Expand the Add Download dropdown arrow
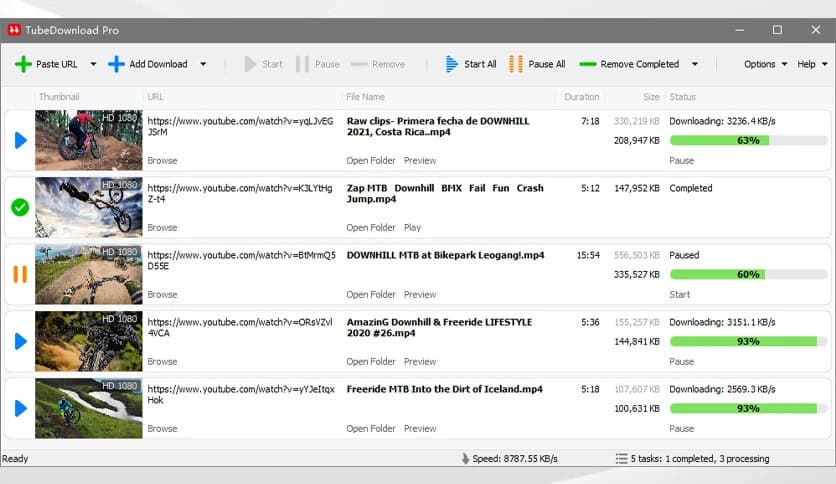The image size is (836, 484). [203, 64]
